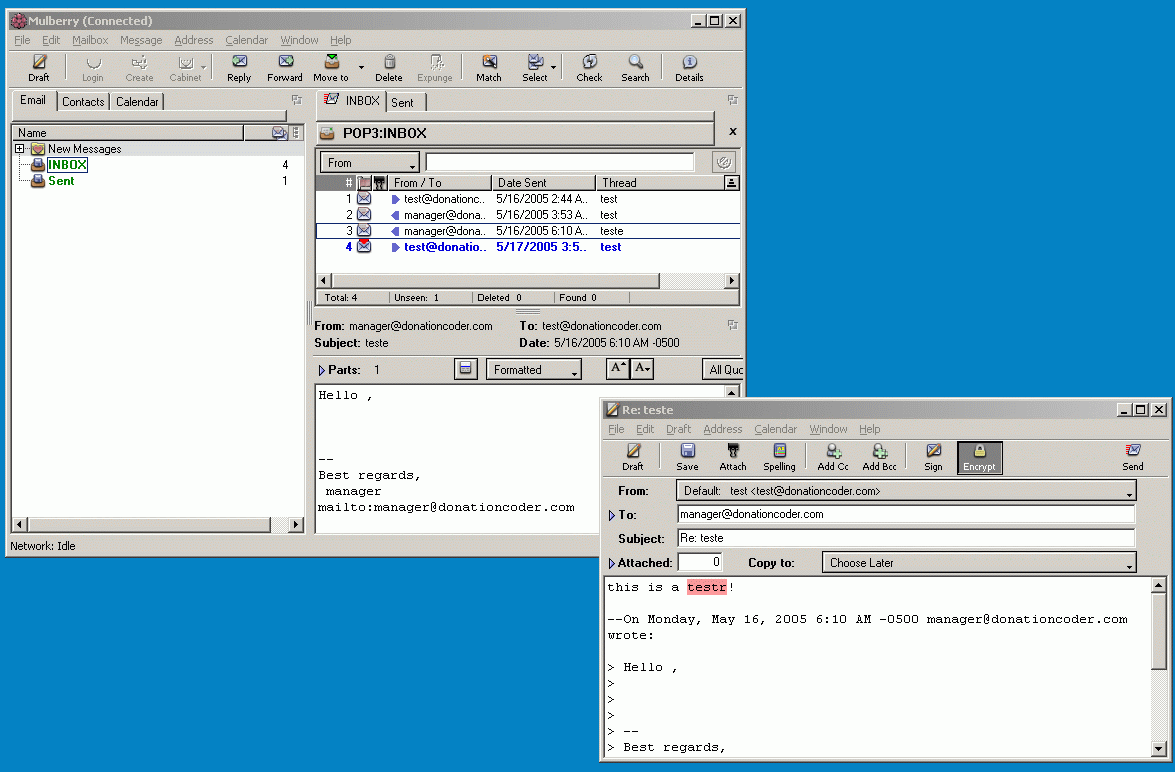Sort by the From / To column
The width and height of the screenshot is (1175, 772).
click(x=440, y=183)
